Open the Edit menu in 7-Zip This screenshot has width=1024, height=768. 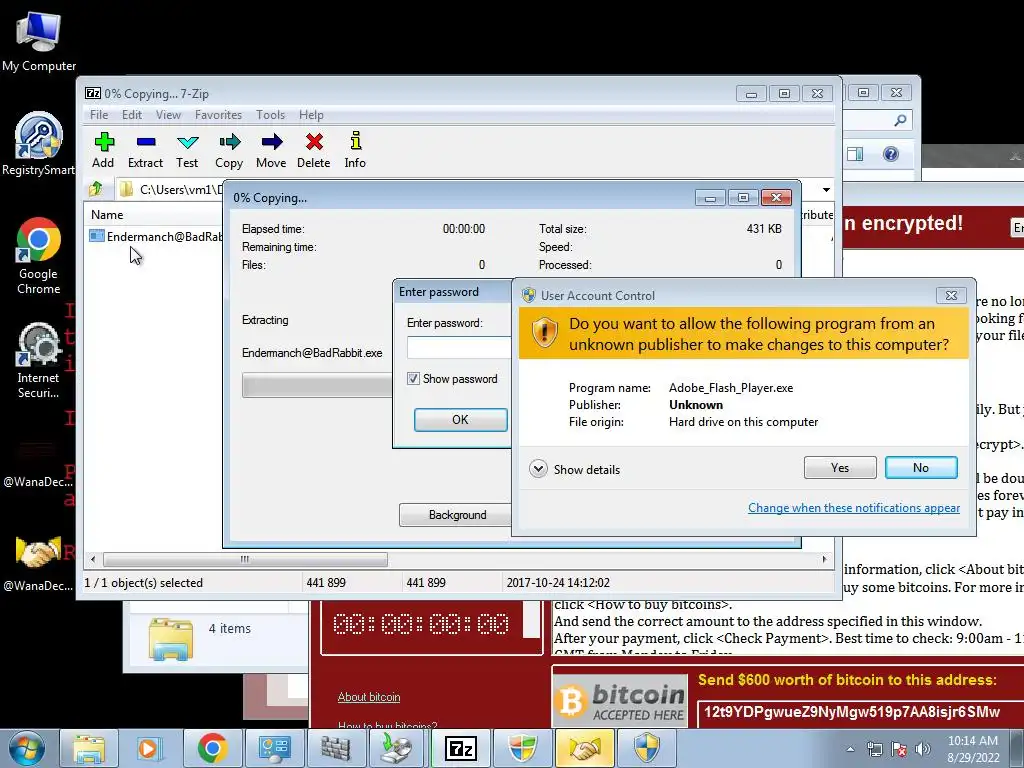pos(132,115)
